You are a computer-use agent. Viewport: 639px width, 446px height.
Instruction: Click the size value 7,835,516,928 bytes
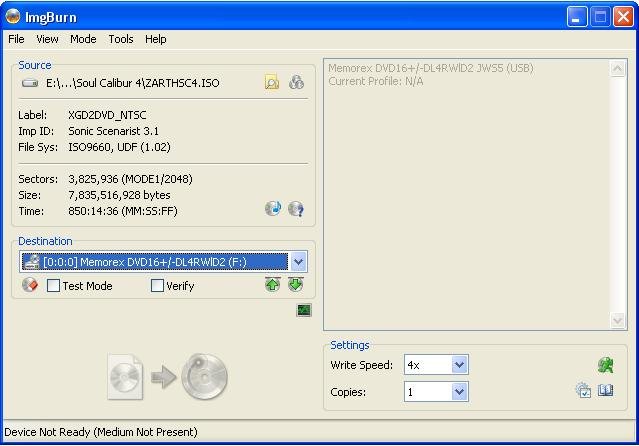119,195
